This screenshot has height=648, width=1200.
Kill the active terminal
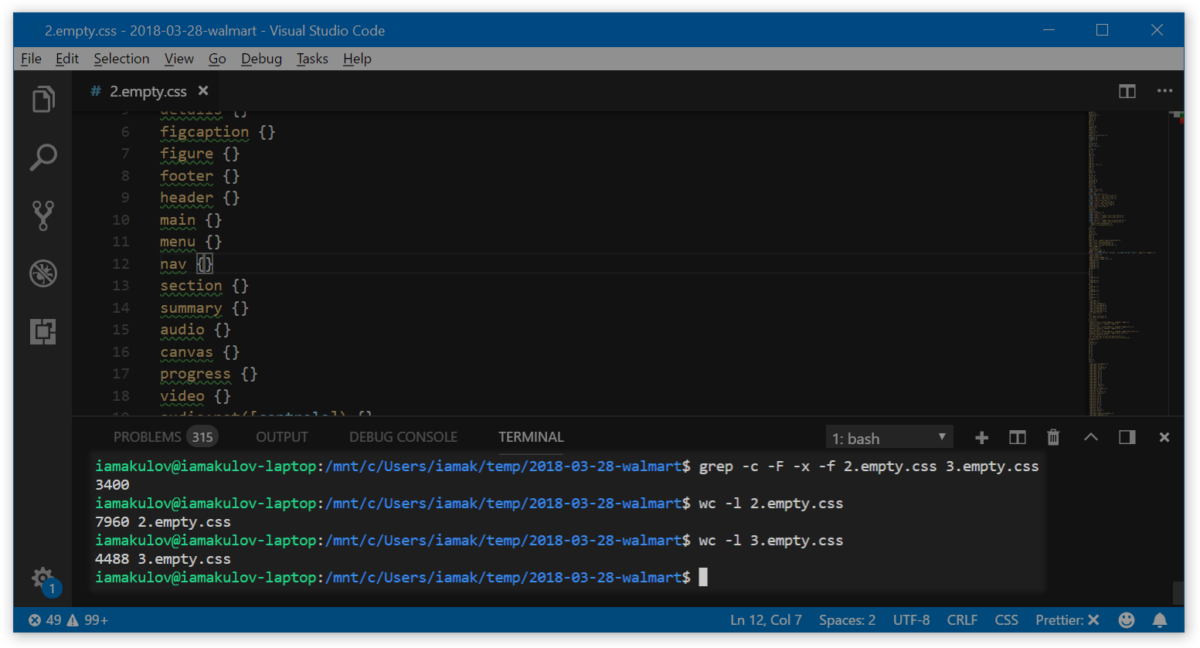point(1053,437)
